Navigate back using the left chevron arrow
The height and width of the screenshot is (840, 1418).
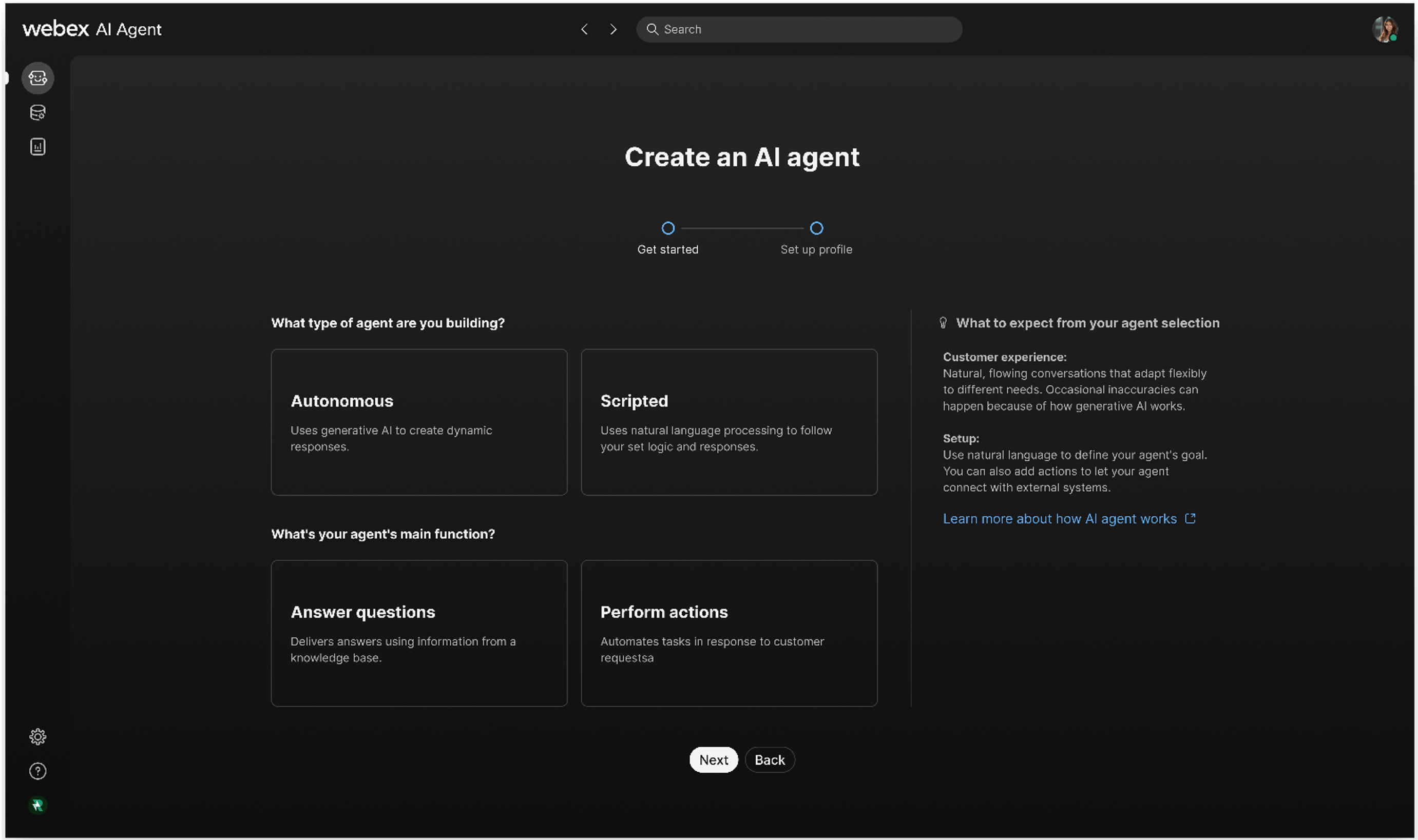(585, 29)
